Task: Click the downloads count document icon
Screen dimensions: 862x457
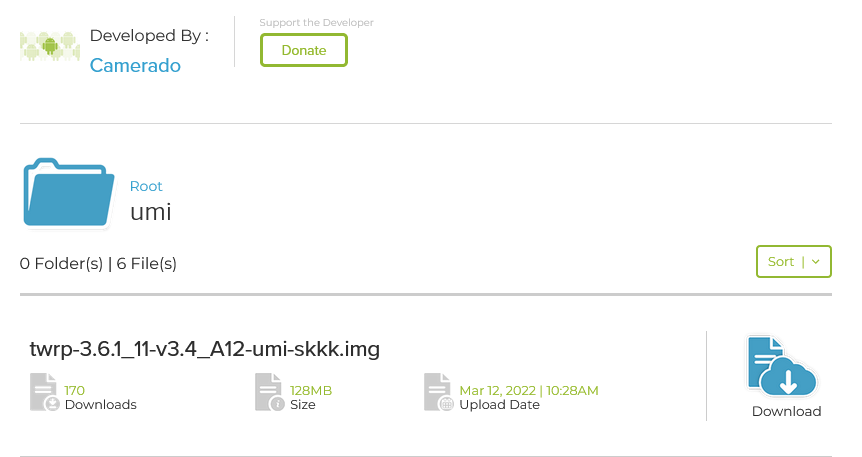Action: 44,392
